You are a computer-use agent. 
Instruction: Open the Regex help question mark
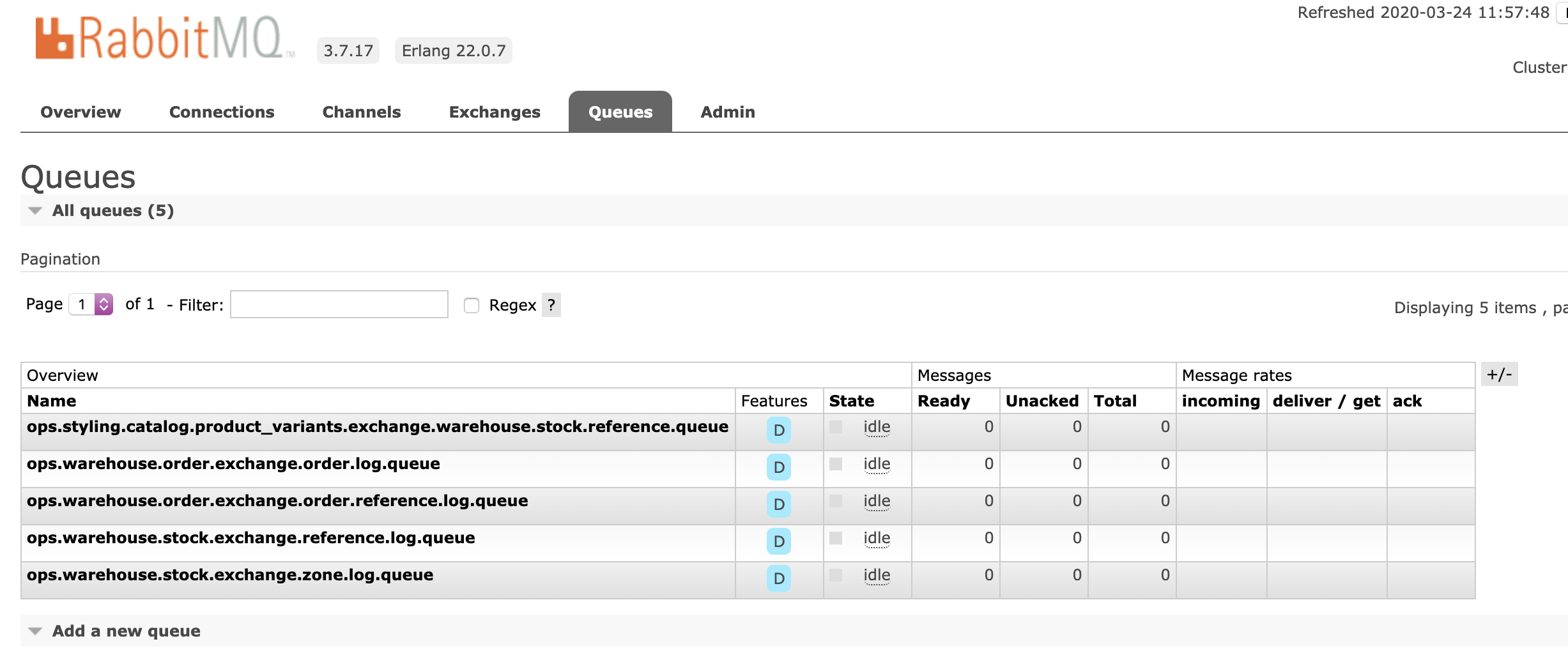coord(551,305)
